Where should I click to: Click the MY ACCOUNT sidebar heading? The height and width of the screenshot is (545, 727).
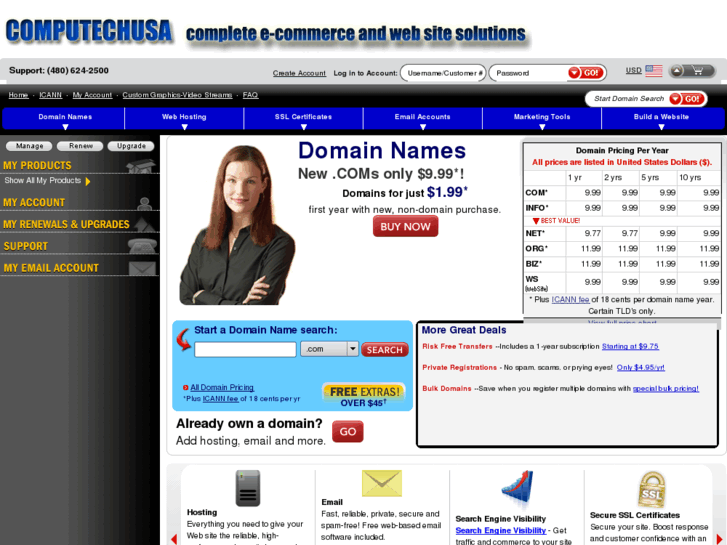click(34, 203)
